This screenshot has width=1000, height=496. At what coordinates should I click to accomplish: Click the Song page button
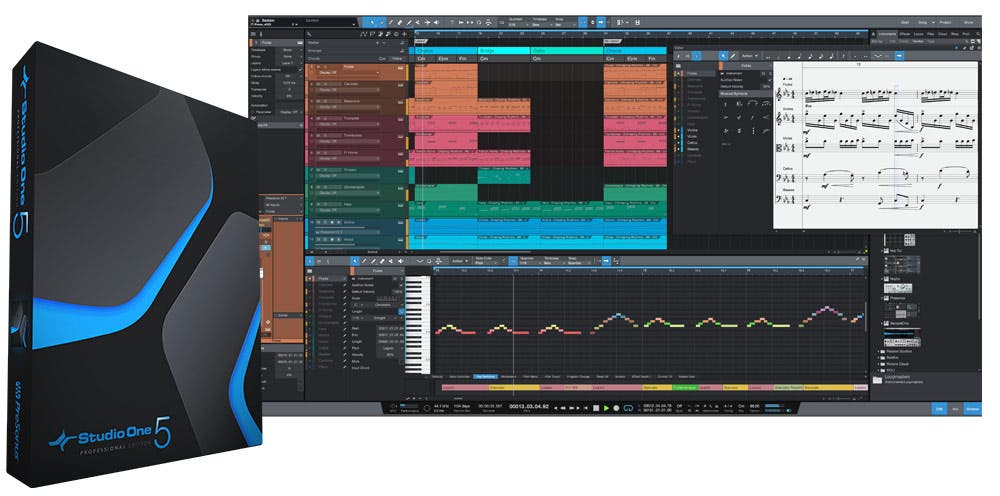point(923,22)
